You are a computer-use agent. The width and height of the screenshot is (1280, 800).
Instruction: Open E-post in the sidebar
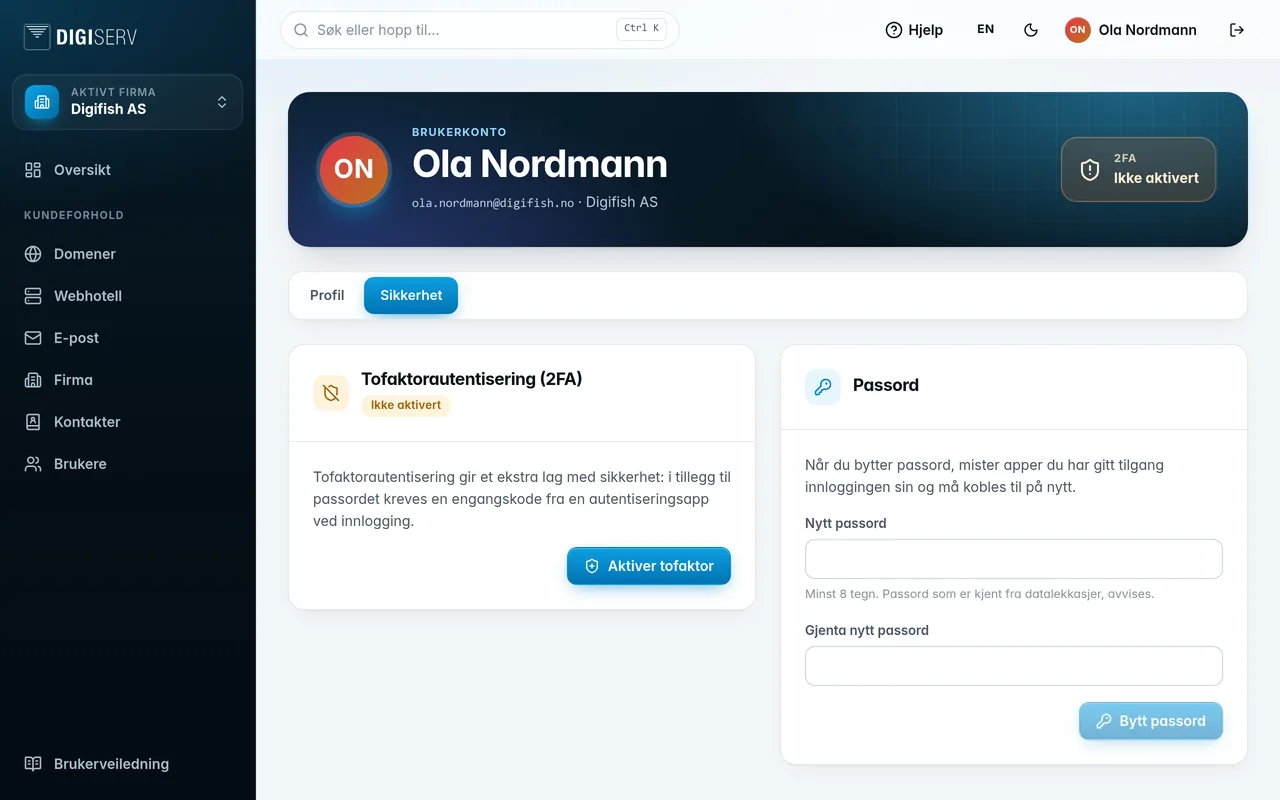click(x=128, y=338)
